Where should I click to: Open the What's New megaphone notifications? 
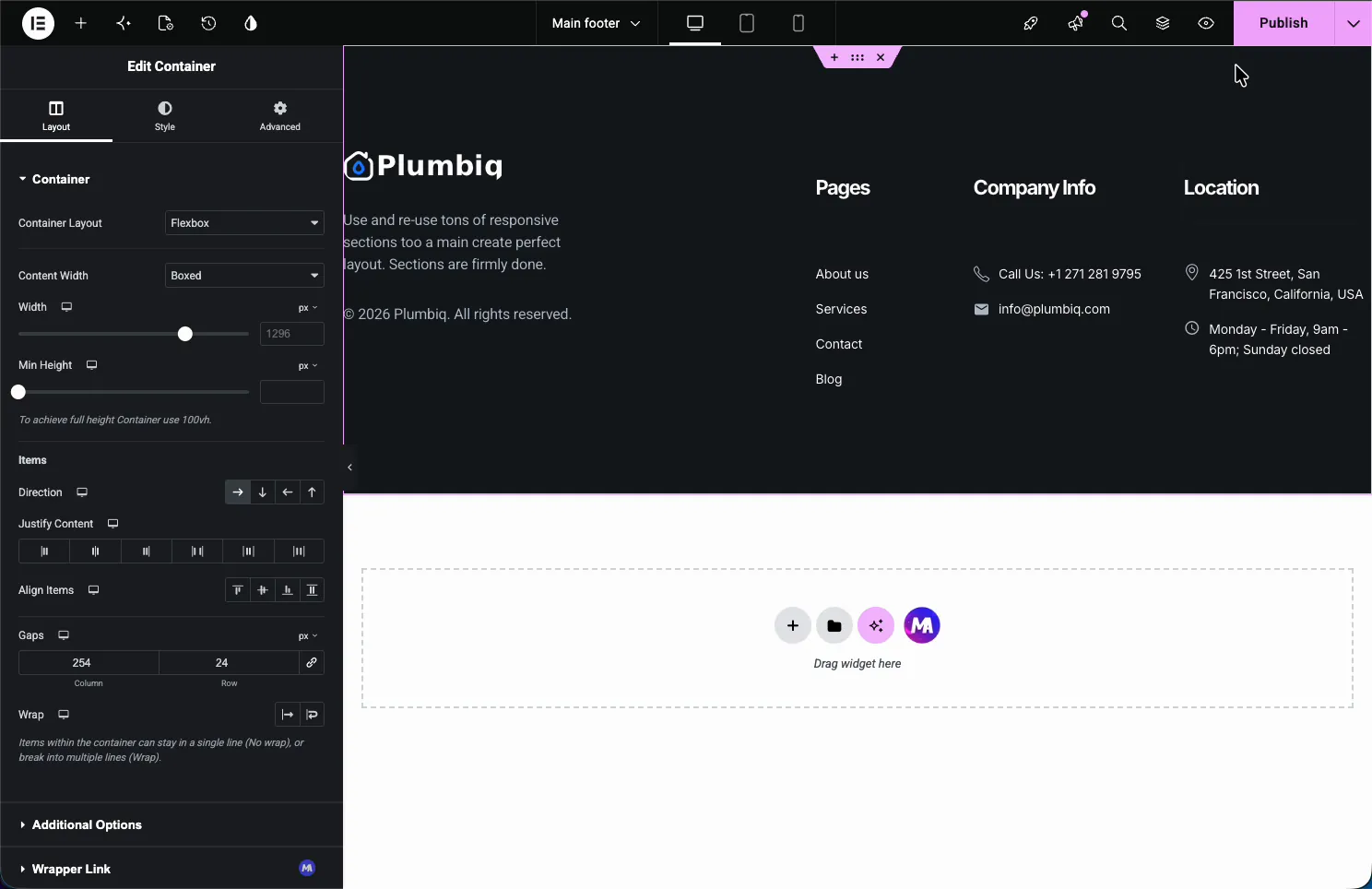click(1075, 23)
